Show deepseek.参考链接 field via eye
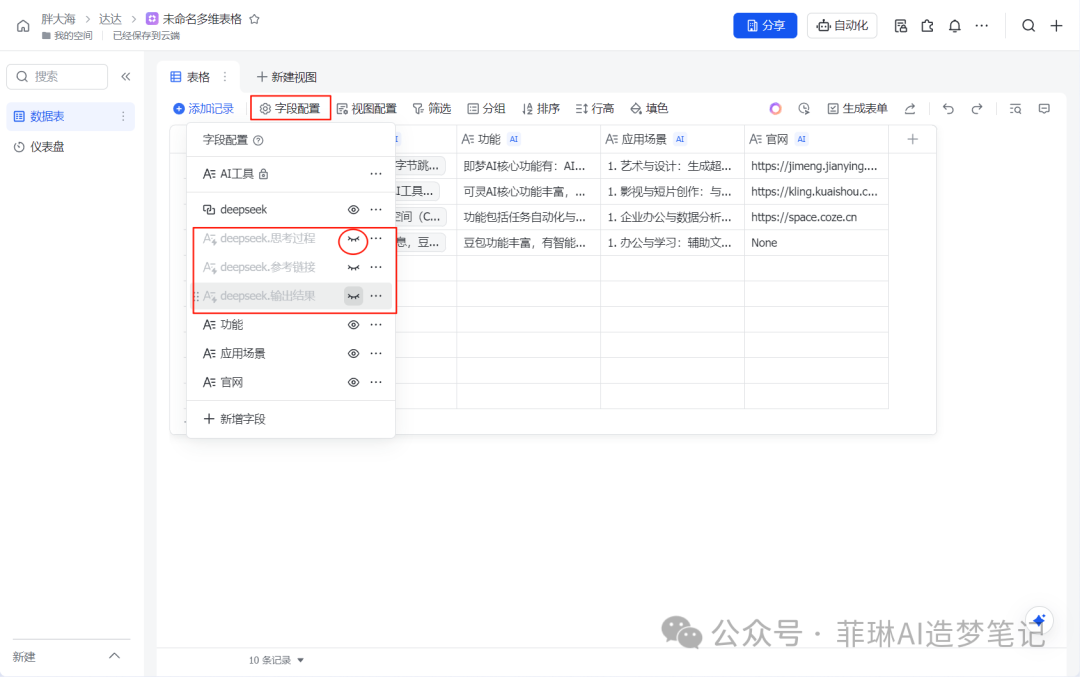The image size is (1080, 677). 353,267
